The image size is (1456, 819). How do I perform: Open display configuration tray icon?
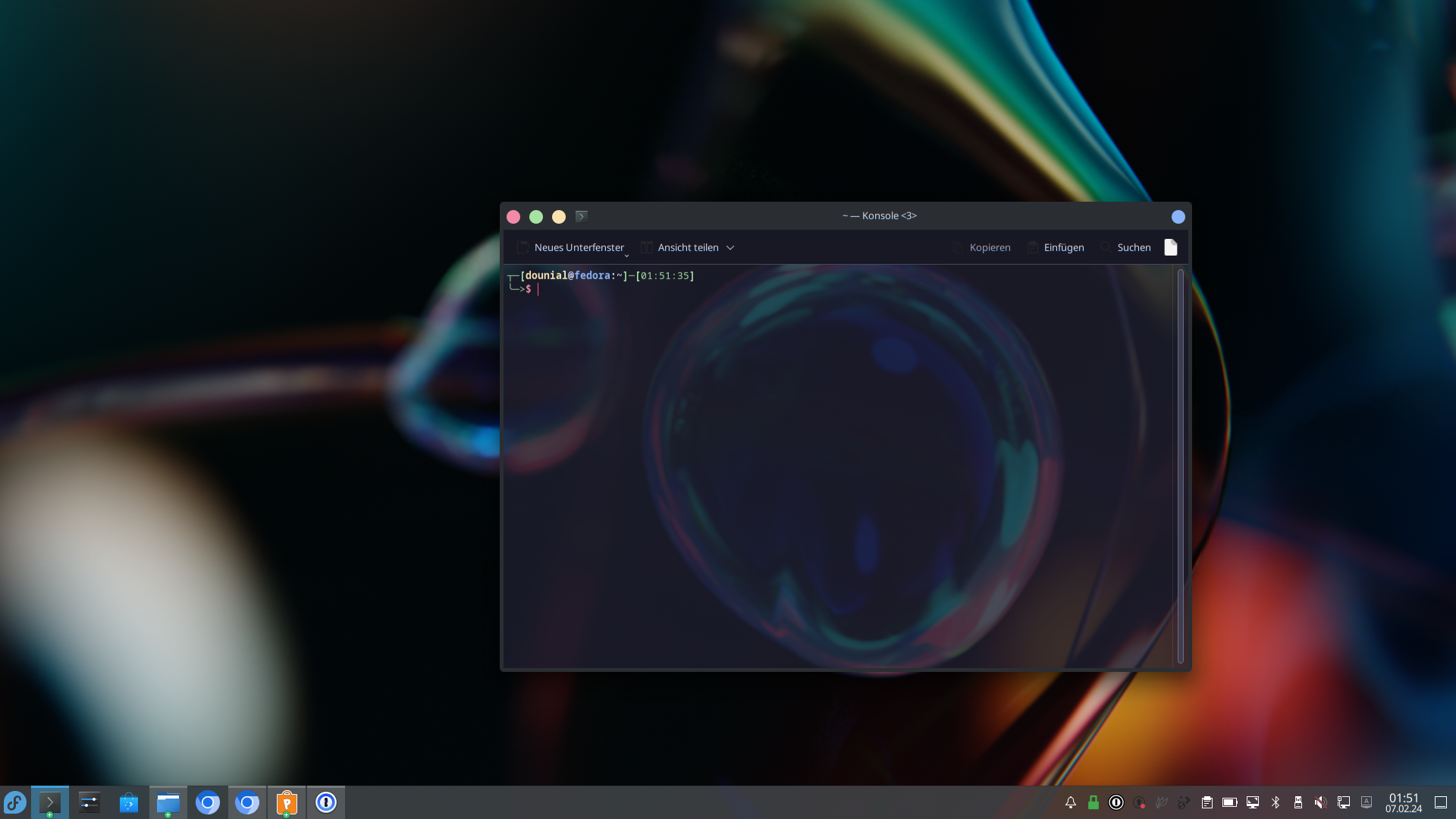1253,802
